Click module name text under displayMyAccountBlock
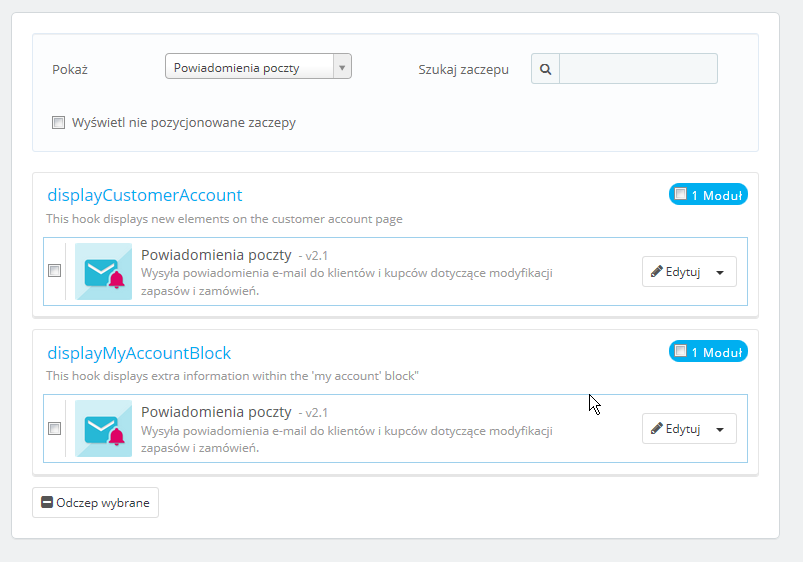This screenshot has height=562, width=803. point(216,412)
